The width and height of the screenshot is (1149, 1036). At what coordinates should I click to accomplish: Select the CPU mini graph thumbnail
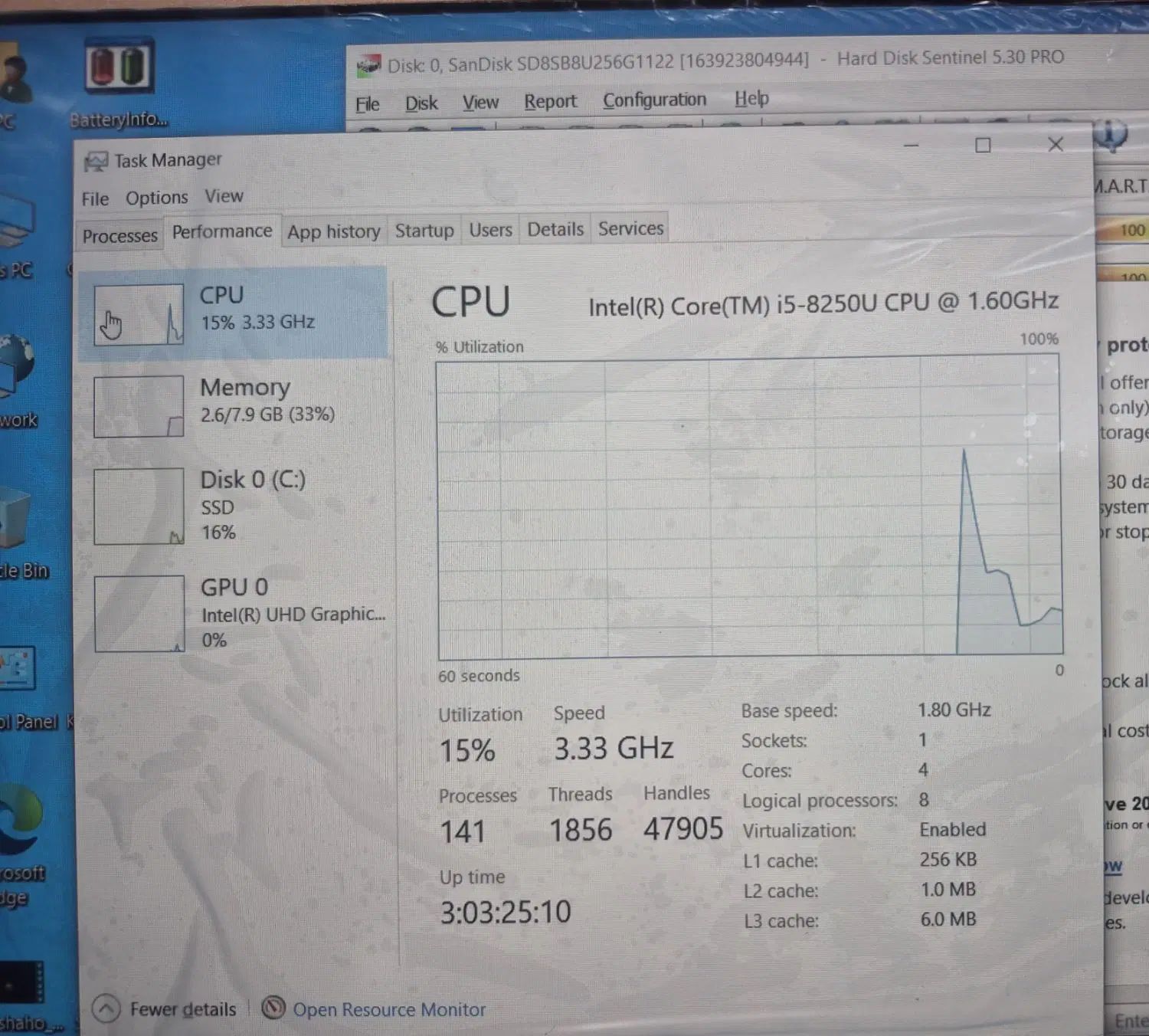pos(139,315)
